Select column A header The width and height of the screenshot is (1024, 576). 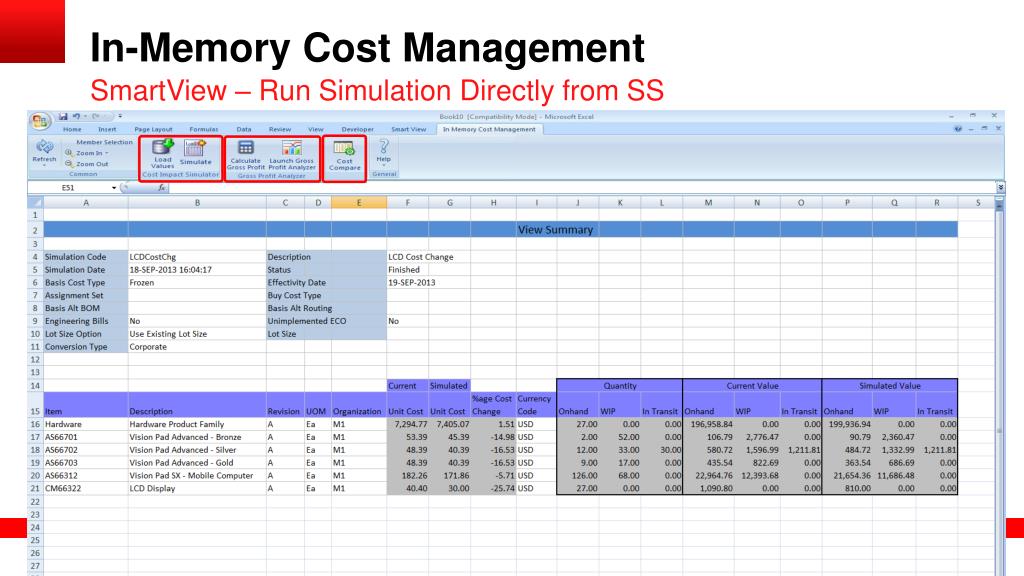86,203
